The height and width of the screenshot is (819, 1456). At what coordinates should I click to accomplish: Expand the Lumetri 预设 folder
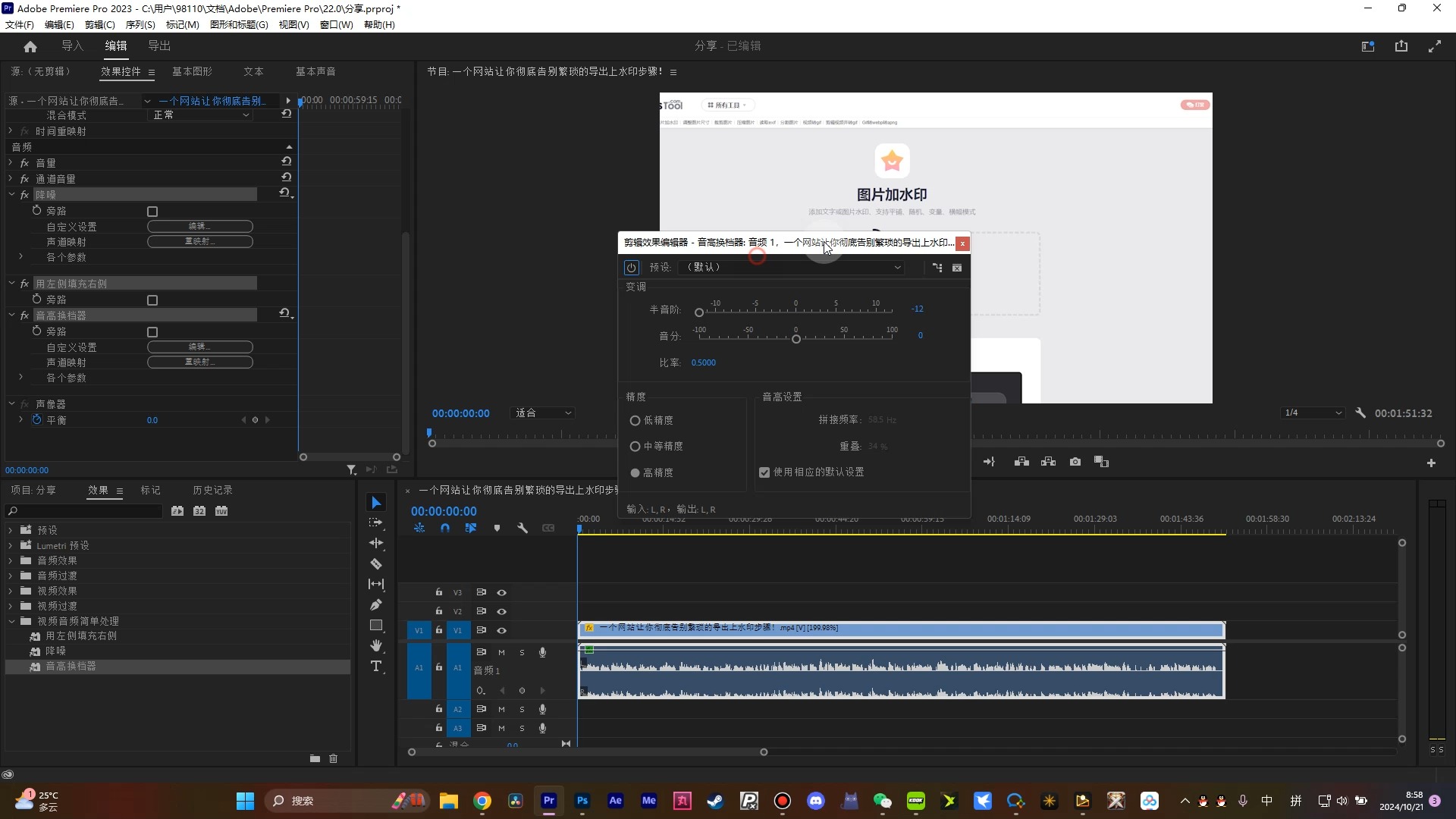point(11,546)
